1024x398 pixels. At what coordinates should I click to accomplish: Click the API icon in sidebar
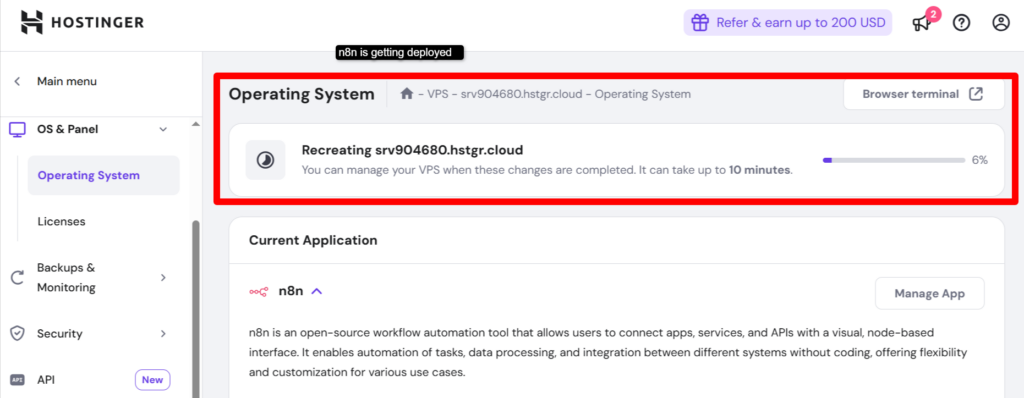pyautogui.click(x=18, y=380)
